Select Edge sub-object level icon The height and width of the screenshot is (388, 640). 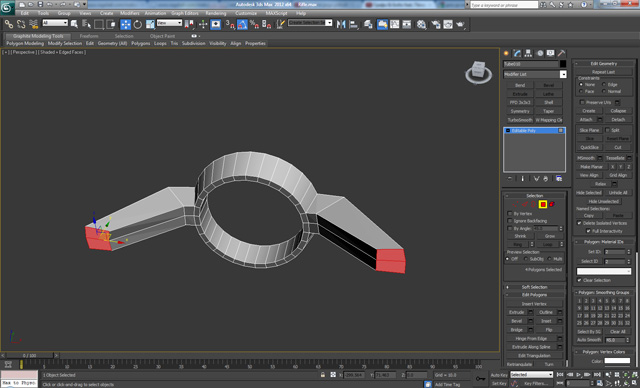point(525,204)
